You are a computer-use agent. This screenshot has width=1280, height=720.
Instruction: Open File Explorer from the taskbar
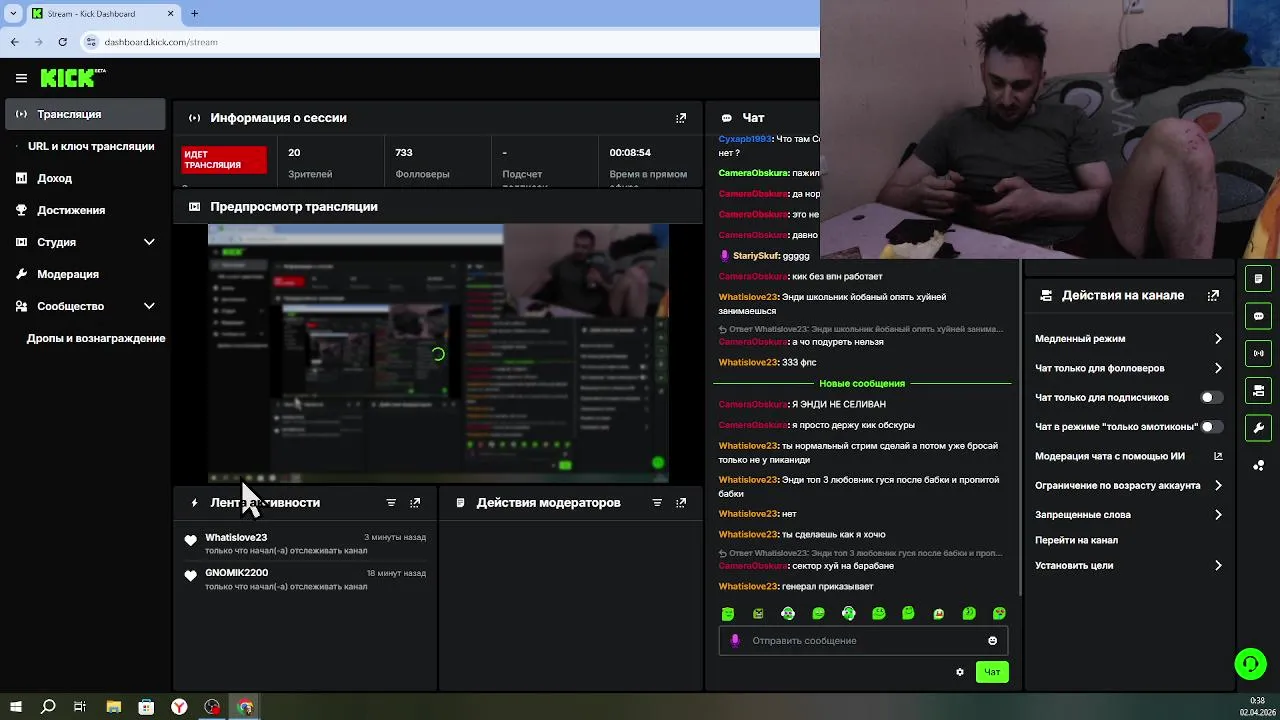[x=113, y=707]
